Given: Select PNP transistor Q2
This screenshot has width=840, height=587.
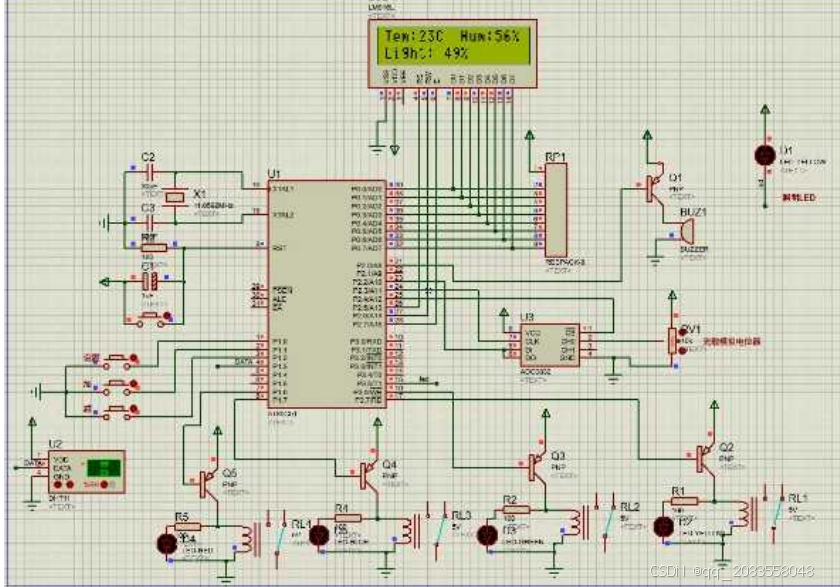Looking at the screenshot, I should pos(706,458).
